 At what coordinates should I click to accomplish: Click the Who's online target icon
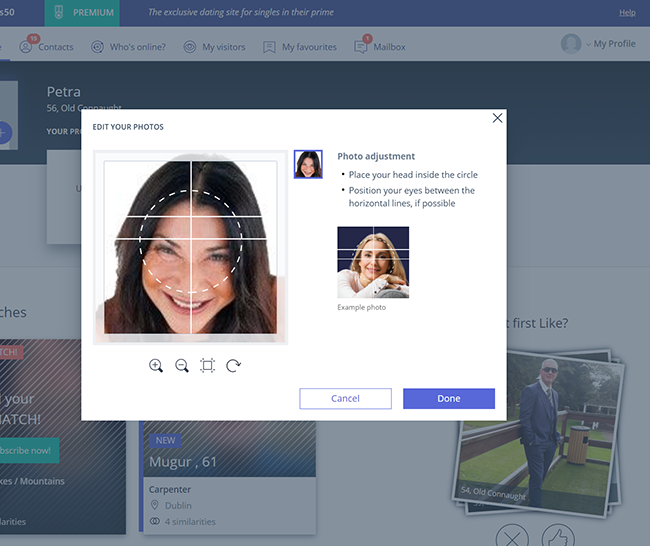(x=97, y=47)
